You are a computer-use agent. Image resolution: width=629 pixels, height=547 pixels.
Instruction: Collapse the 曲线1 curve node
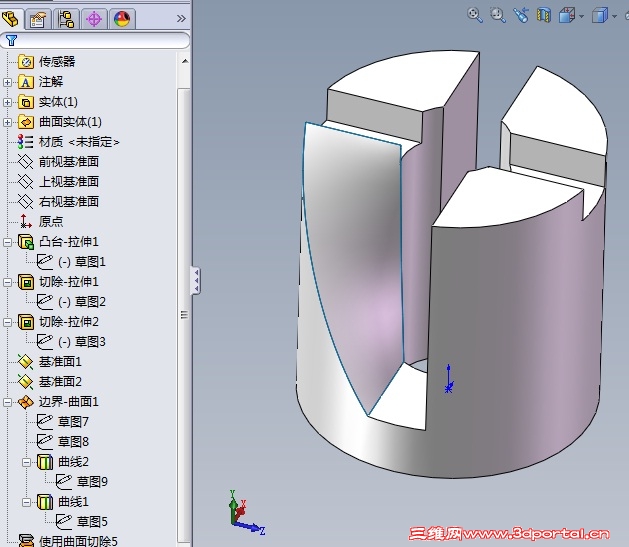26,502
